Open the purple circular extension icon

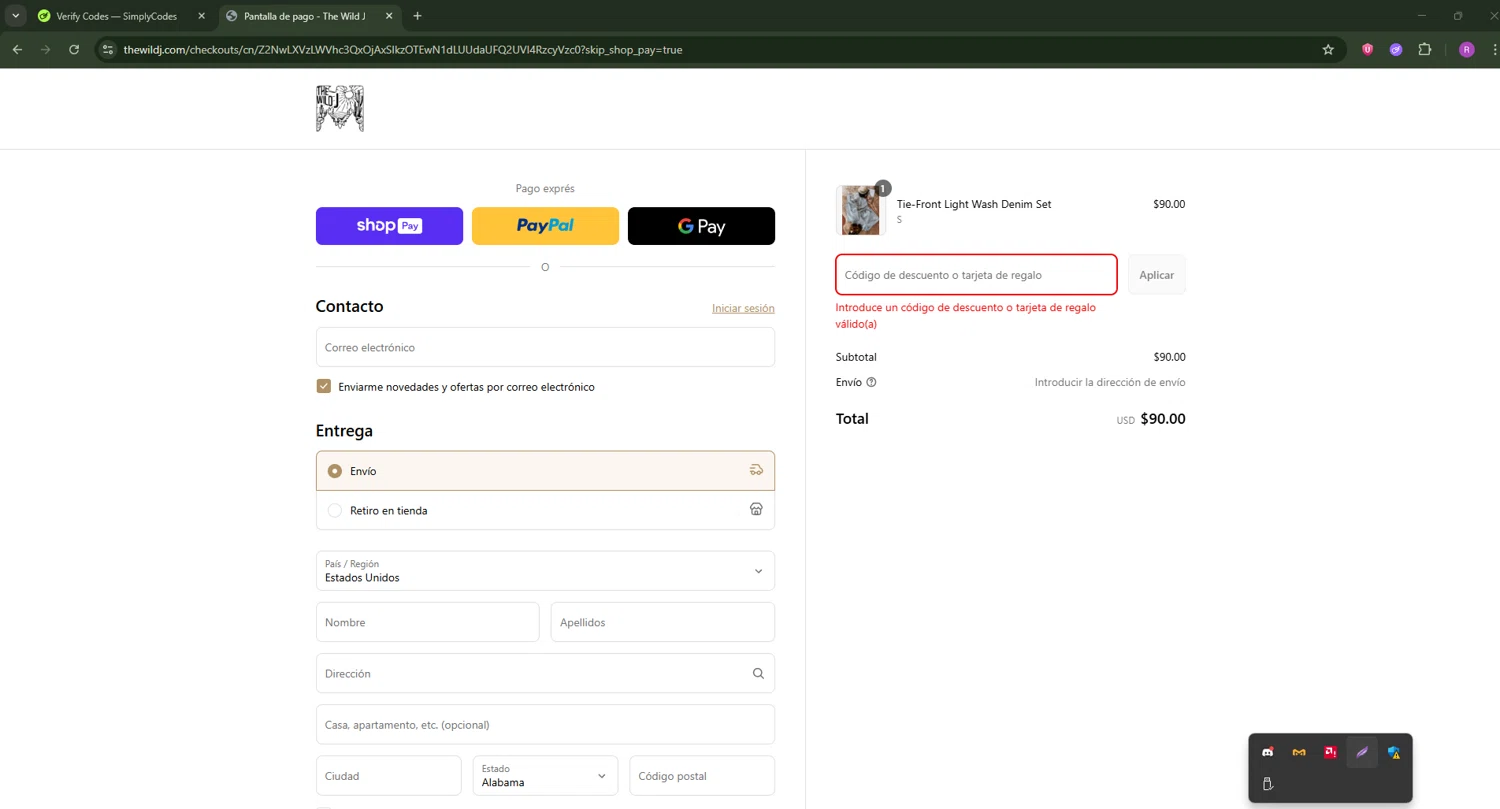coord(1396,49)
